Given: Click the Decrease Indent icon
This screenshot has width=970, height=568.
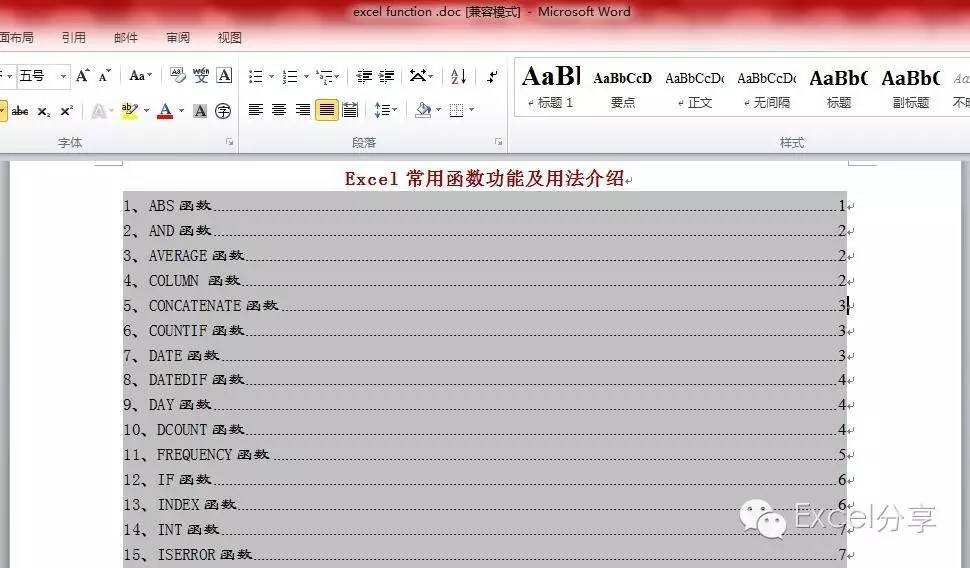Looking at the screenshot, I should click(x=364, y=76).
